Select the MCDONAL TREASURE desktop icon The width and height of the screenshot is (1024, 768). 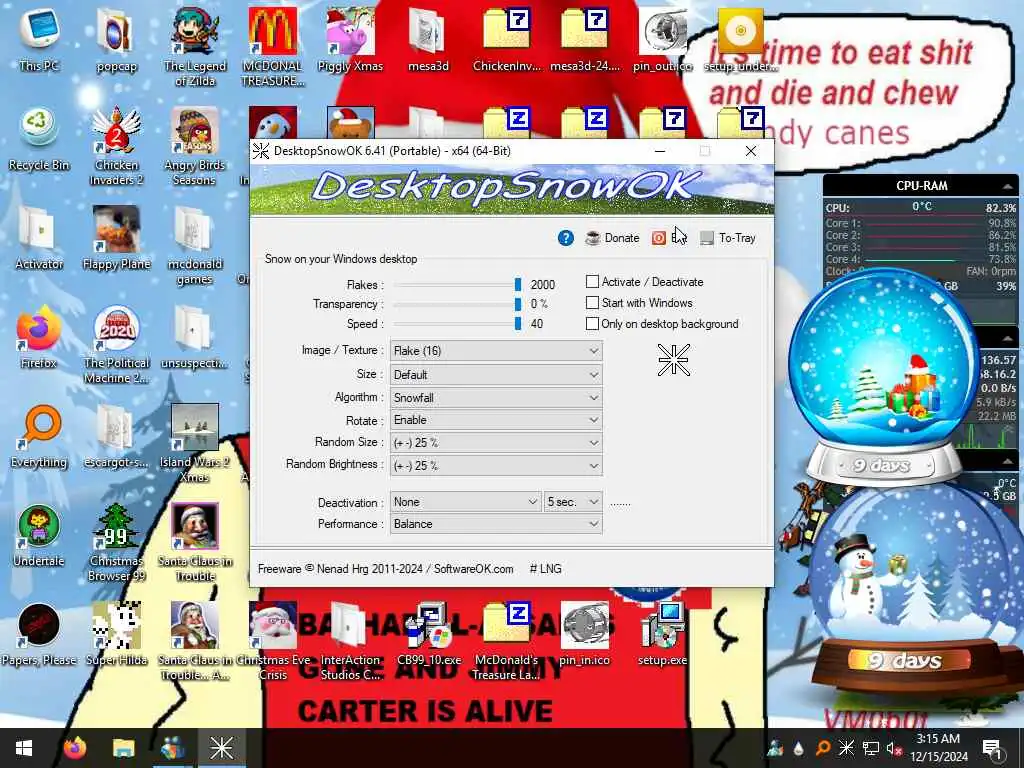coord(273,47)
